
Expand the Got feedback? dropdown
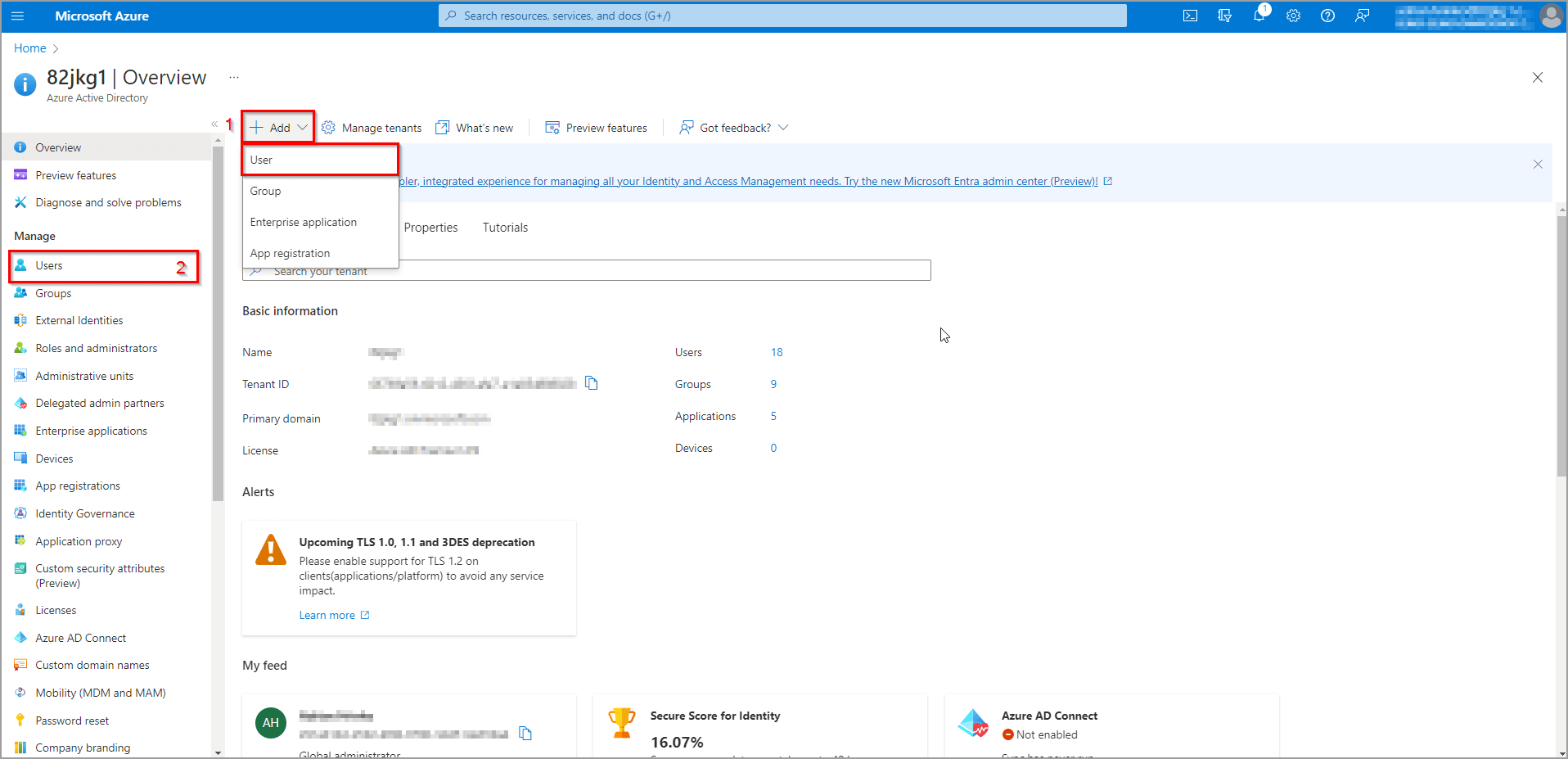734,128
